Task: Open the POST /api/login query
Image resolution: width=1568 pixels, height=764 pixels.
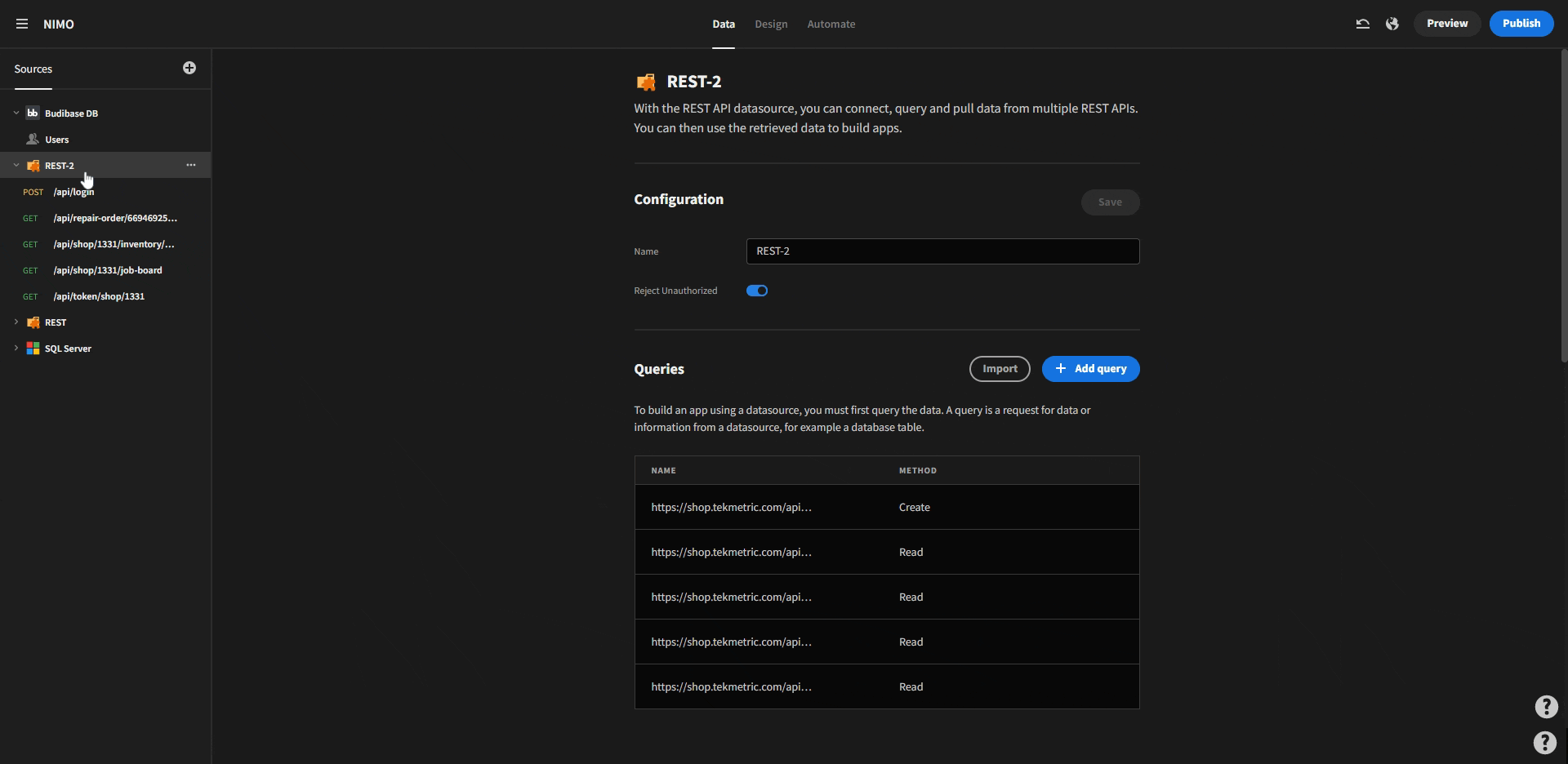Action: [x=105, y=192]
